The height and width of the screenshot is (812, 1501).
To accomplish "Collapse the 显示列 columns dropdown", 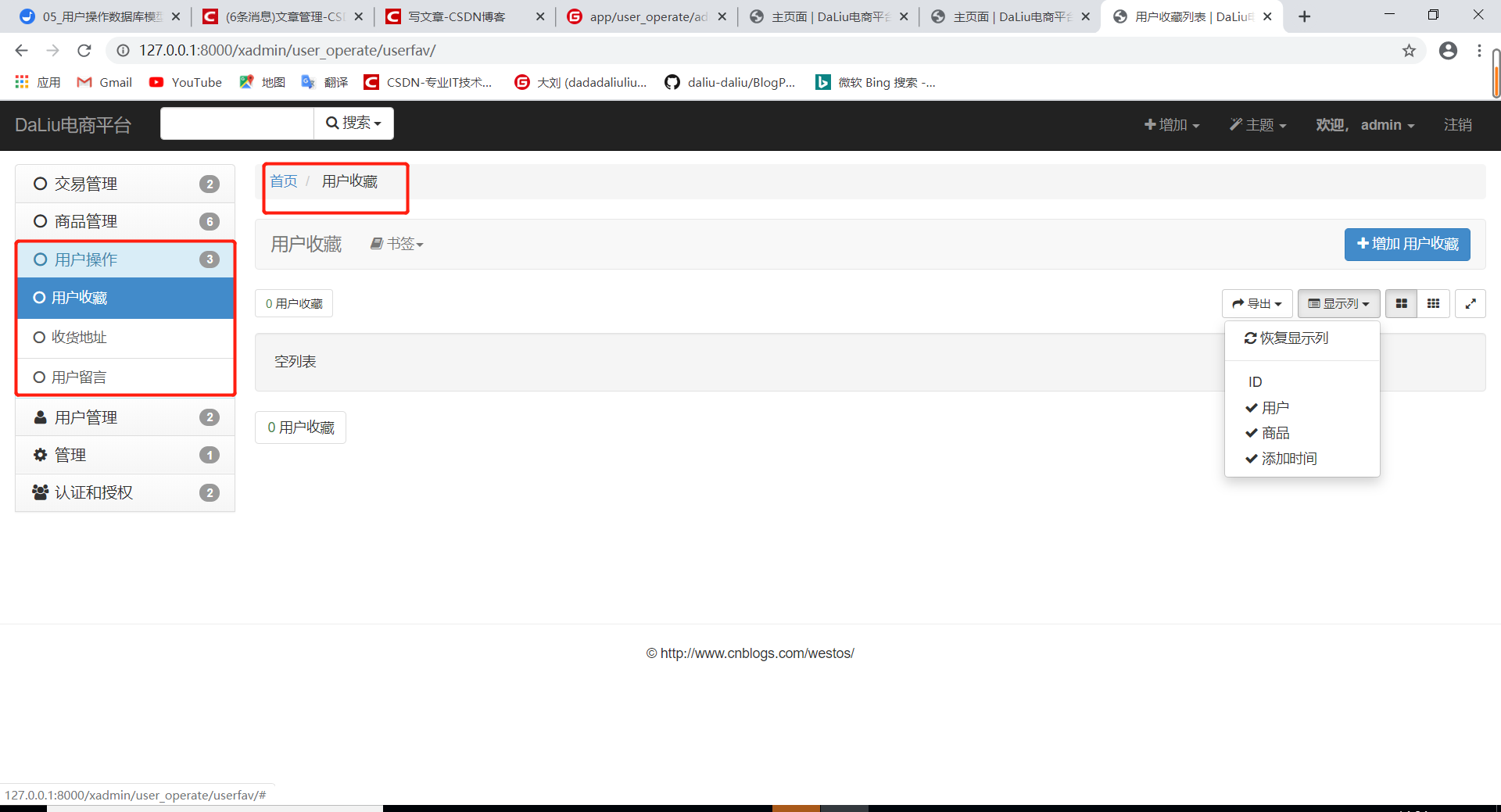I will point(1338,303).
